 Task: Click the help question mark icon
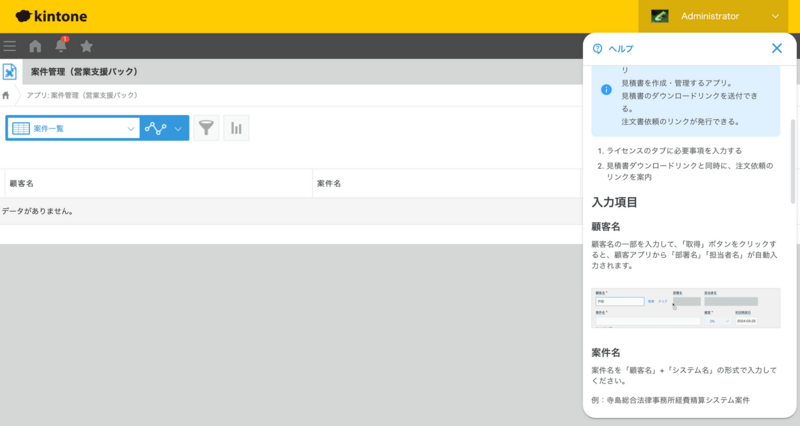[598, 48]
